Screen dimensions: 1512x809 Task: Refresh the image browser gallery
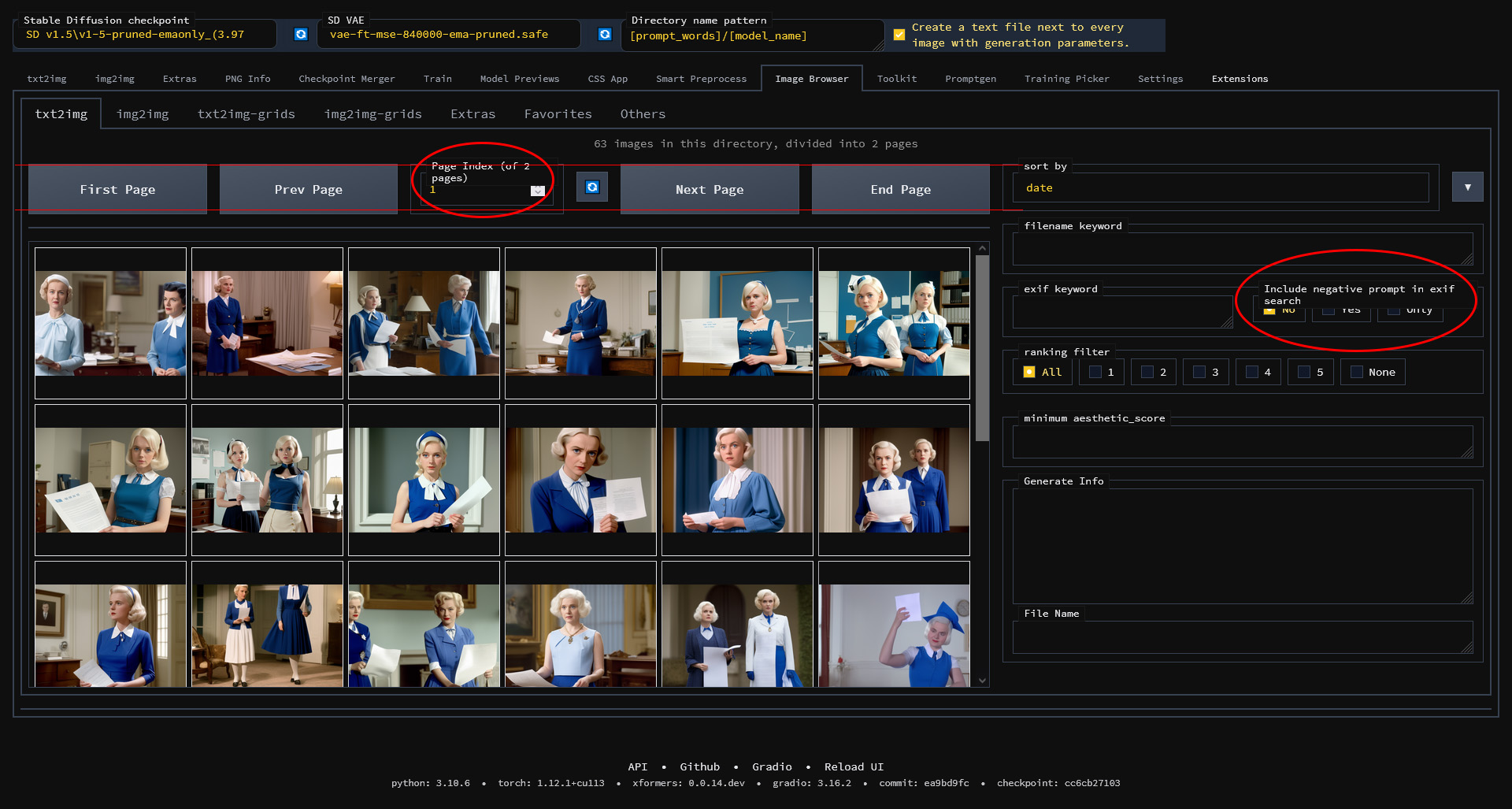pos(592,187)
